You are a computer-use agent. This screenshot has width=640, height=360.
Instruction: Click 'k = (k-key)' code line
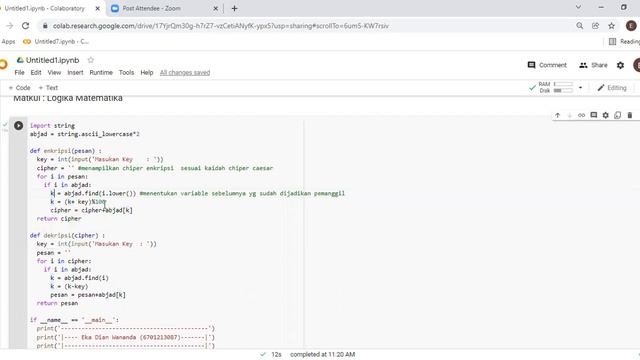click(x=69, y=287)
